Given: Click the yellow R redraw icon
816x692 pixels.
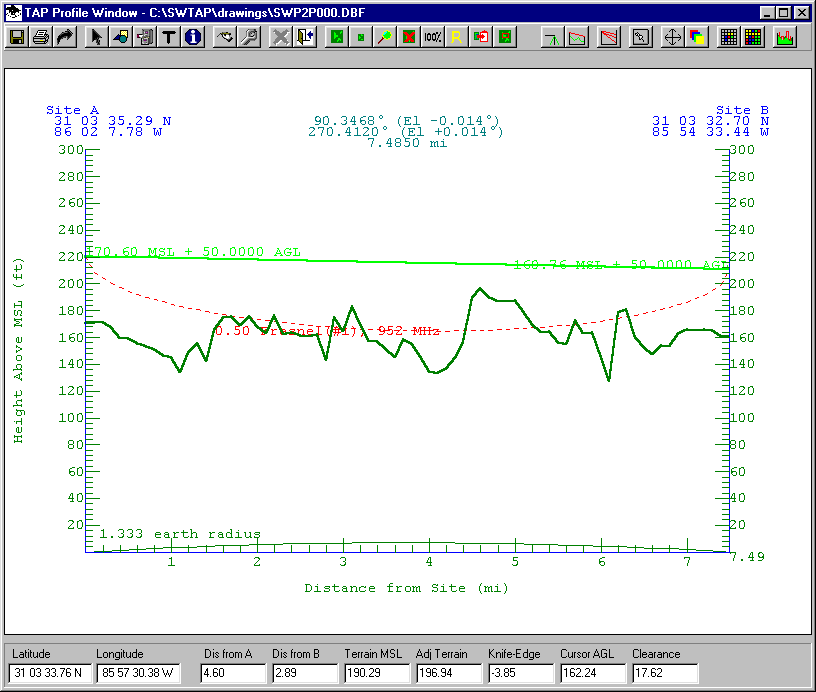Looking at the screenshot, I should (457, 37).
